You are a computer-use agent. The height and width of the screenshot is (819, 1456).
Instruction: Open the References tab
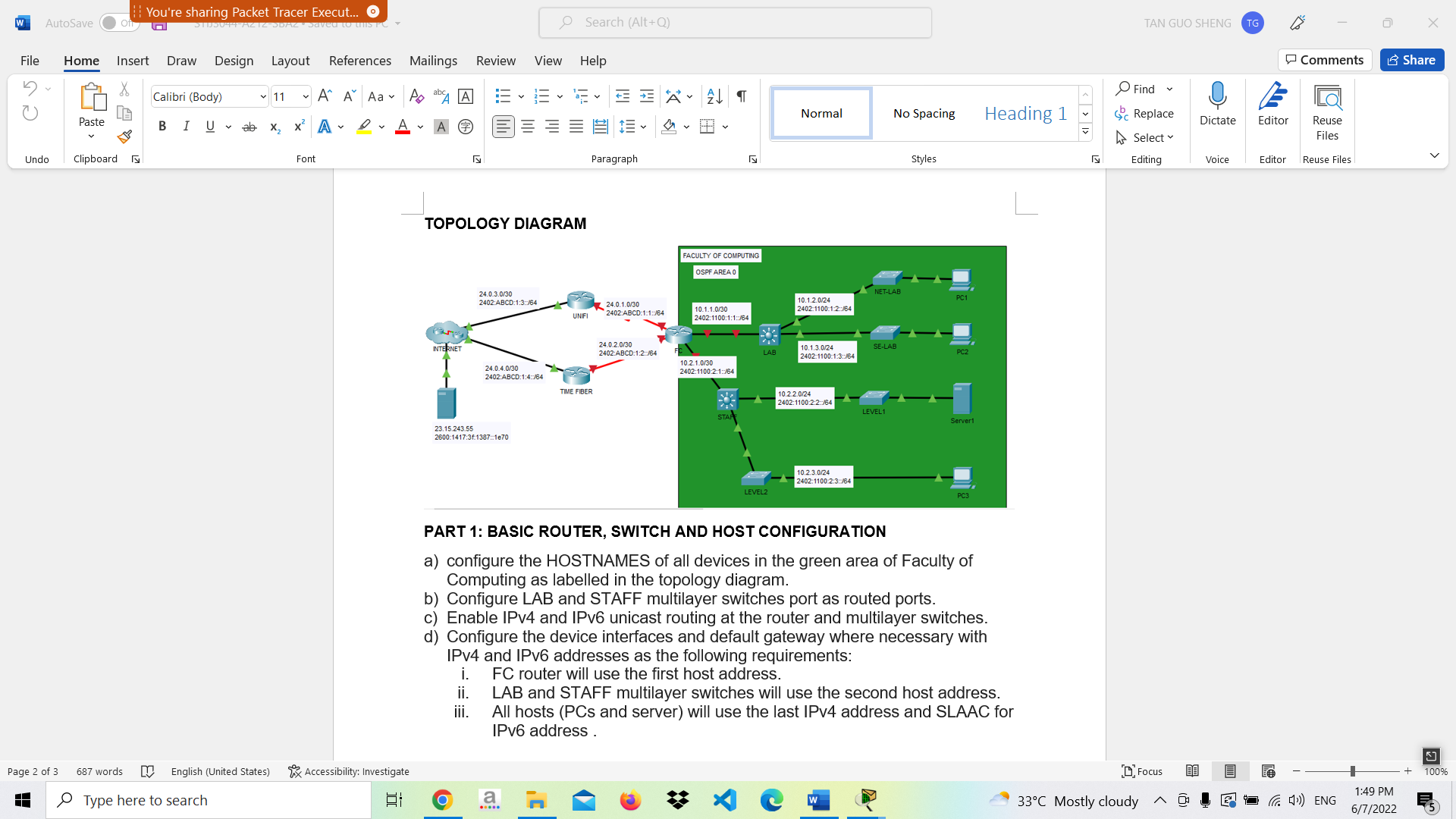359,61
